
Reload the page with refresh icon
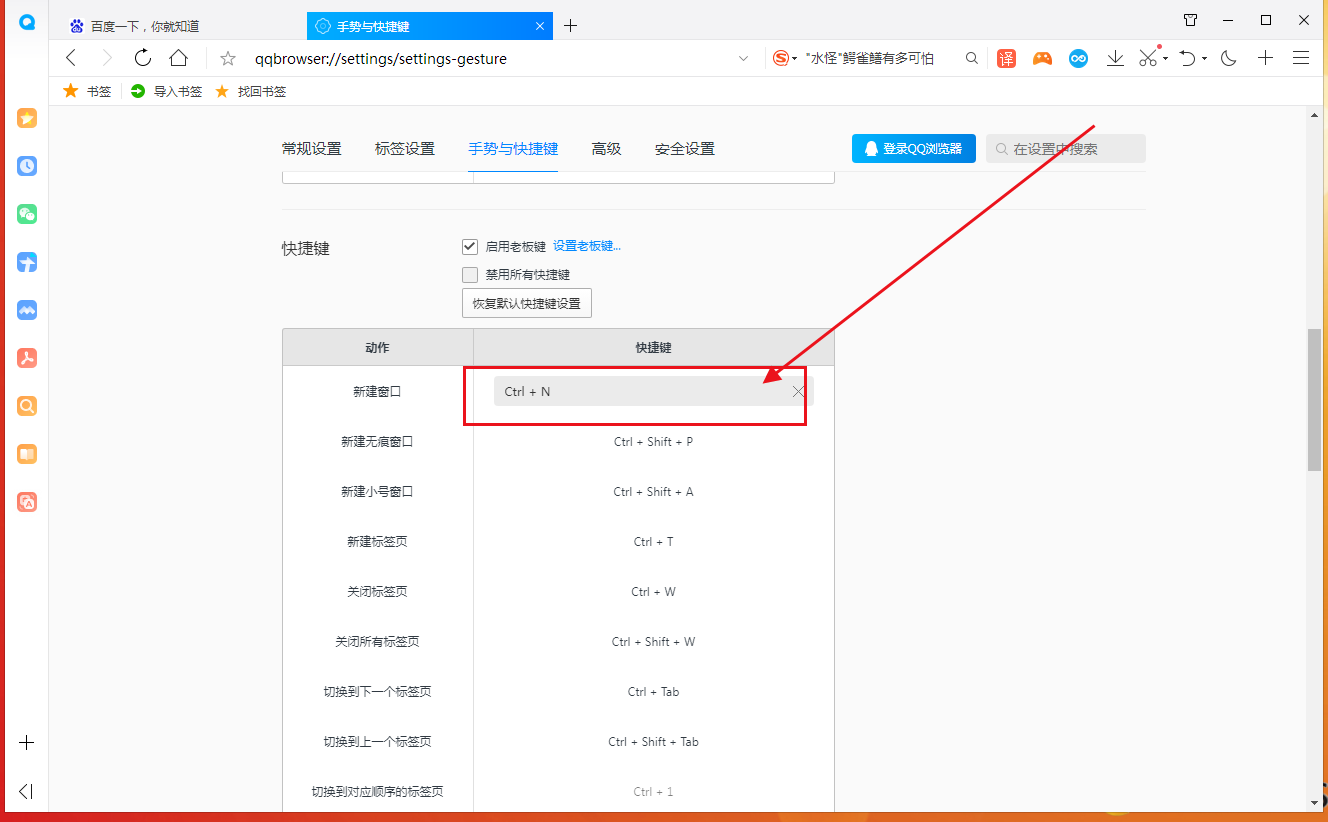point(143,58)
